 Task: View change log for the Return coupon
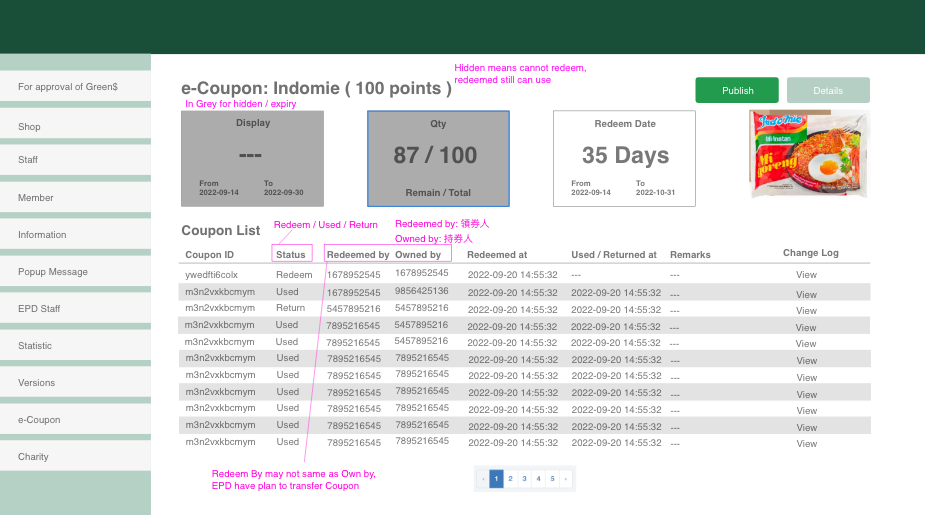click(806, 310)
